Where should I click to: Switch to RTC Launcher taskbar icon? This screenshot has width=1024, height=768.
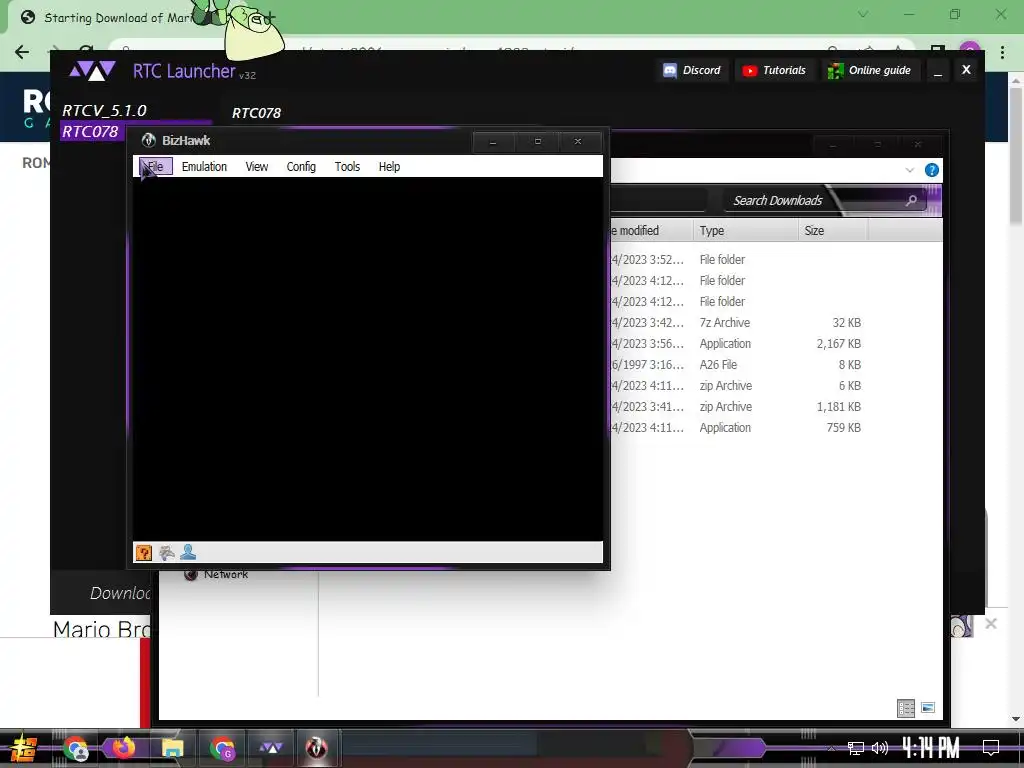[x=270, y=748]
